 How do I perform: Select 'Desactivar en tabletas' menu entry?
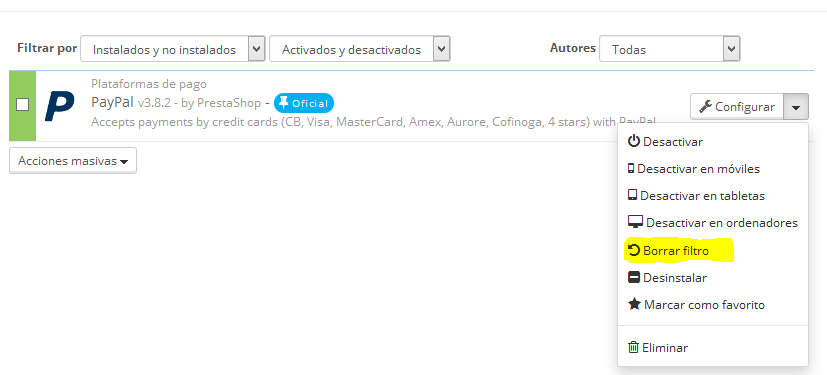click(x=713, y=196)
